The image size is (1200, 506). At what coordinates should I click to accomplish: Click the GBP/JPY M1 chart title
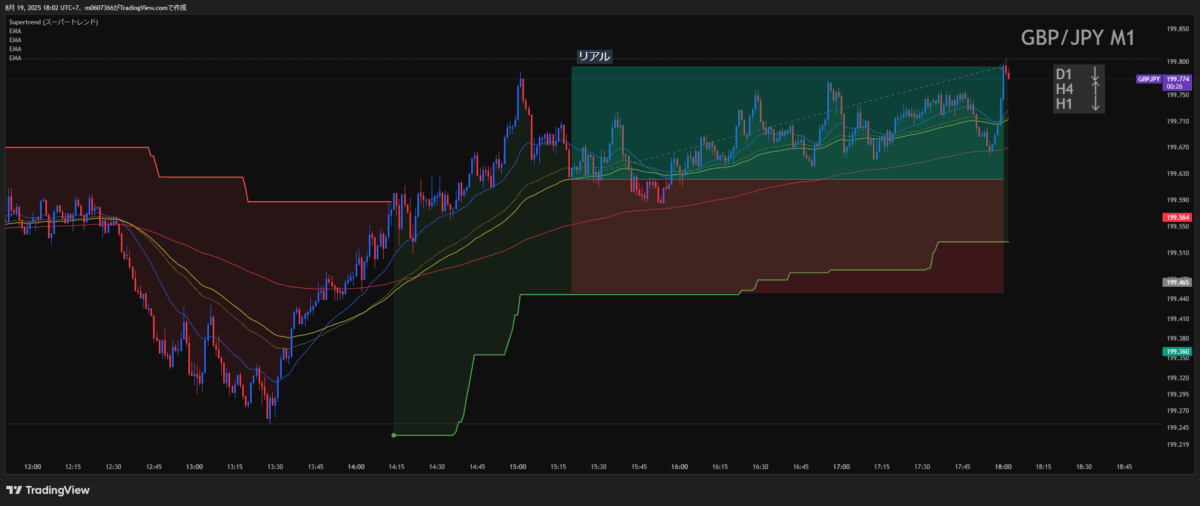coord(1076,37)
